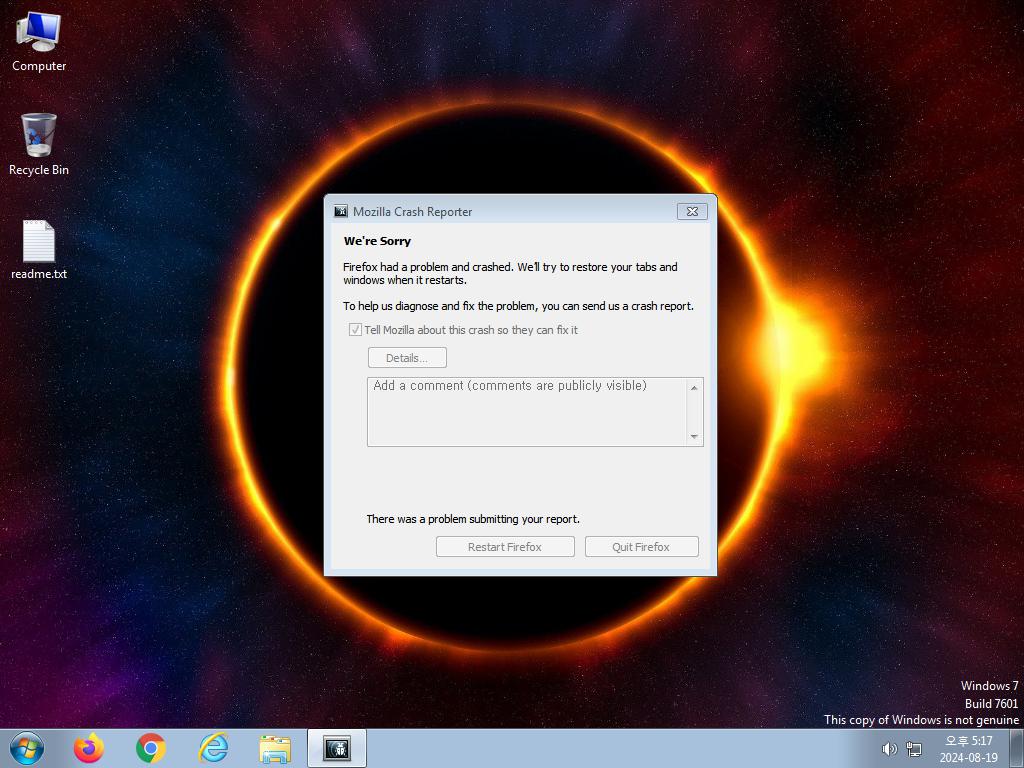Click the comment box scroll down arrow
The image size is (1024, 768).
pyautogui.click(x=694, y=436)
